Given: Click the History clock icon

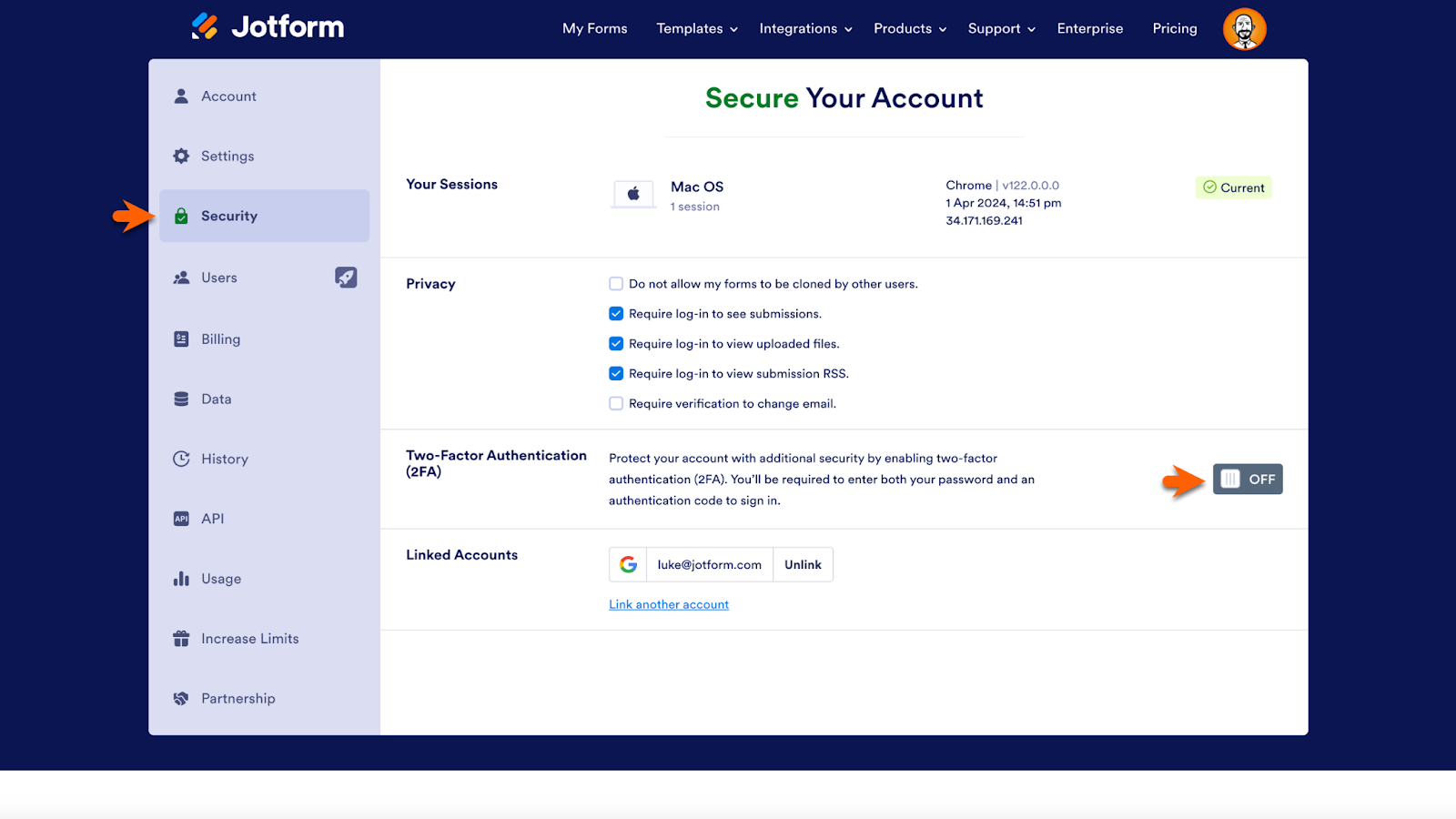Looking at the screenshot, I should (181, 459).
